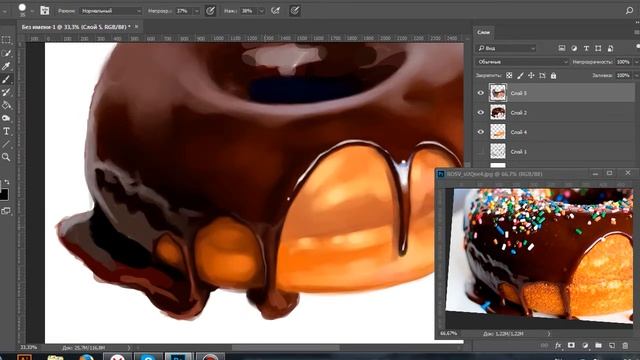Open the Brush Settings panel icon
The height and width of the screenshot is (360, 640).
(x=44, y=11)
